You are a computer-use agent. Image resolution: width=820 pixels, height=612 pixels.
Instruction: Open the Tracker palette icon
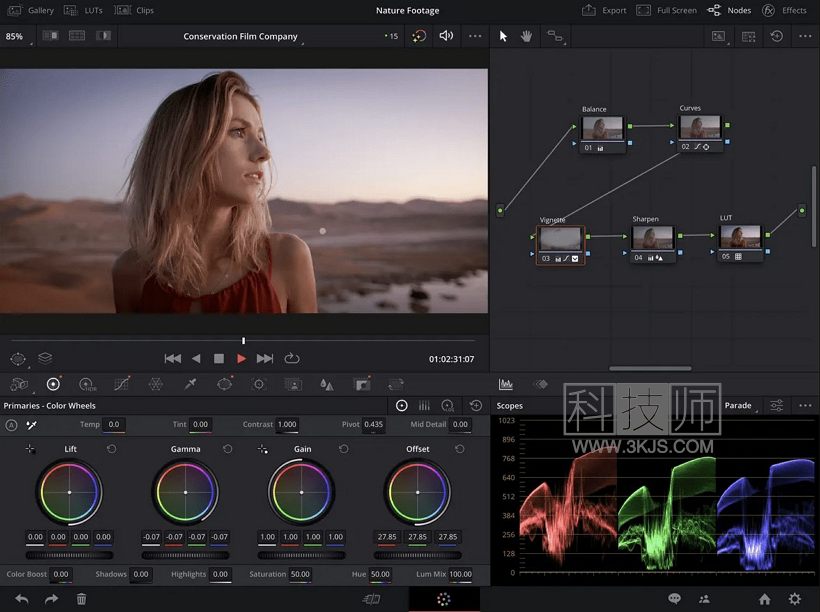click(259, 384)
